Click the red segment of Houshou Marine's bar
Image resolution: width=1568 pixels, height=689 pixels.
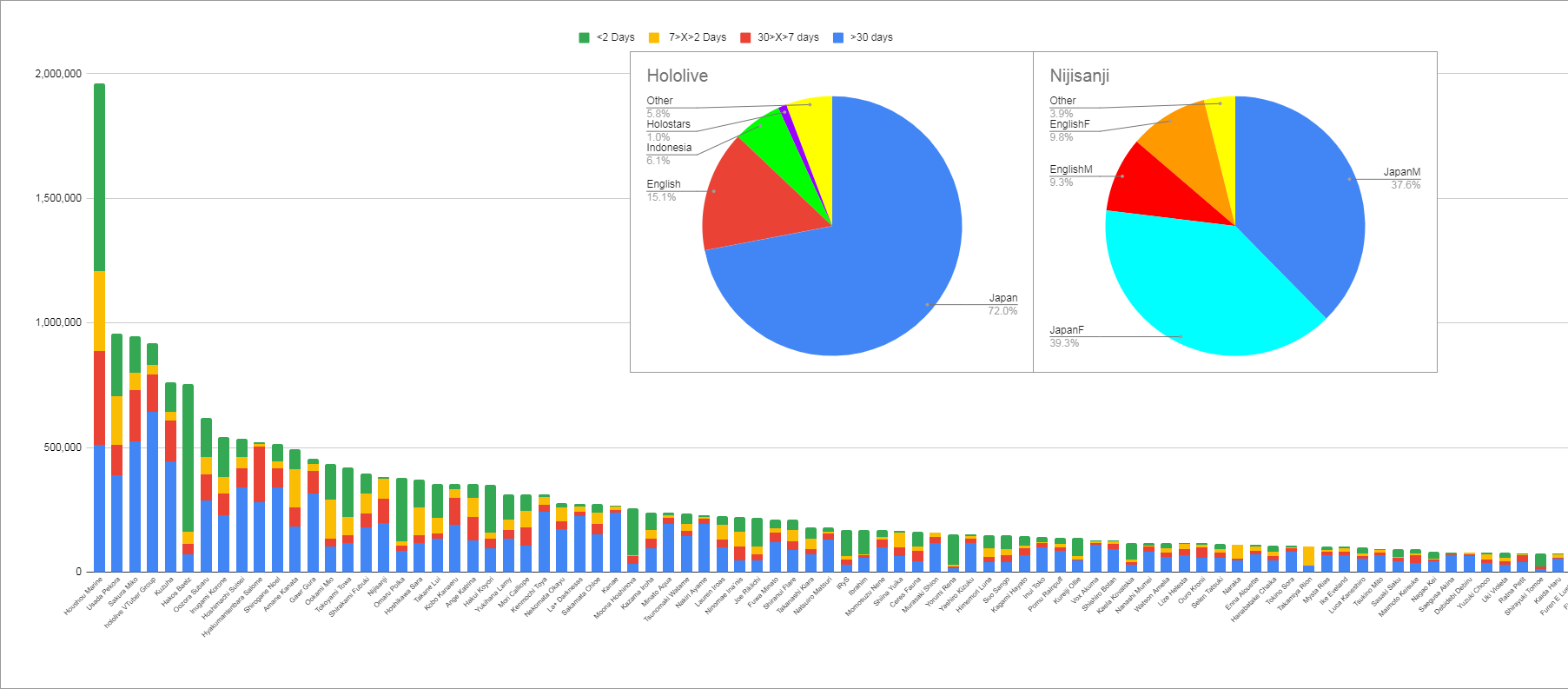pos(100,398)
